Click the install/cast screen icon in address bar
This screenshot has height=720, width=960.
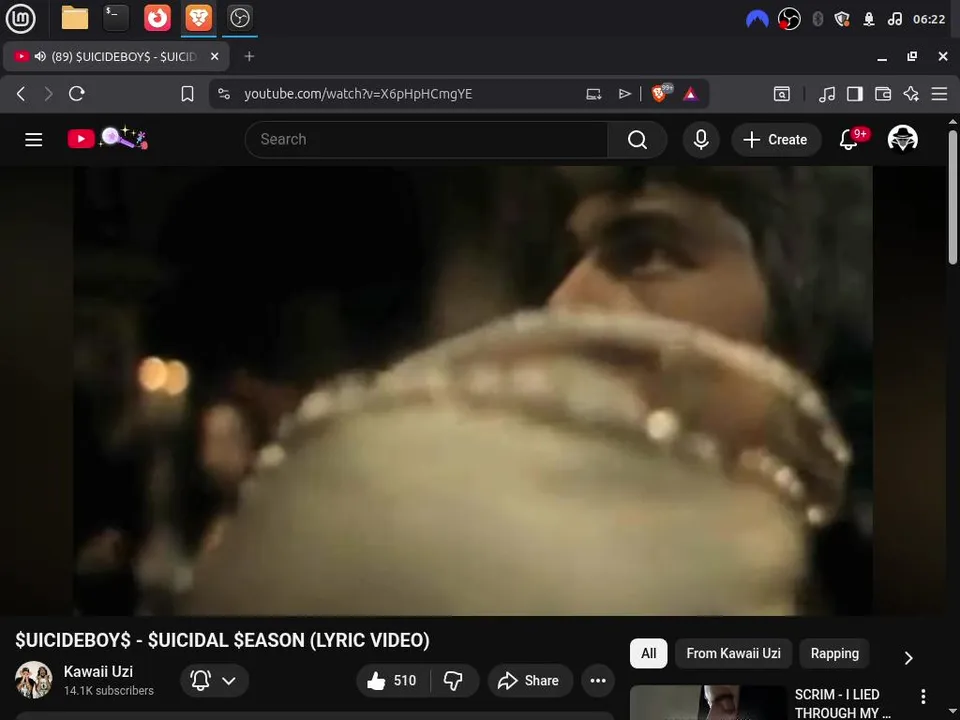coord(593,94)
